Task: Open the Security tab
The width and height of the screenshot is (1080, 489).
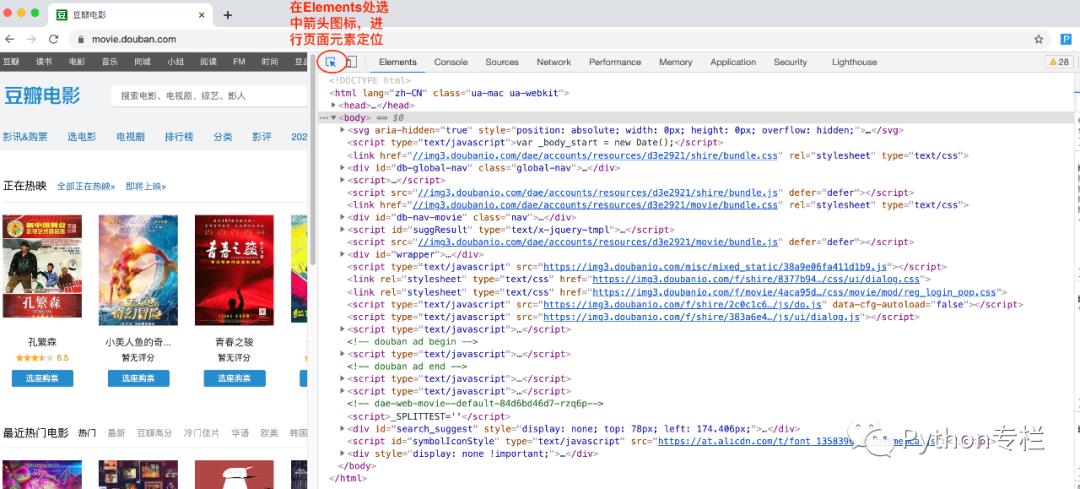Action: pyautogui.click(x=790, y=62)
